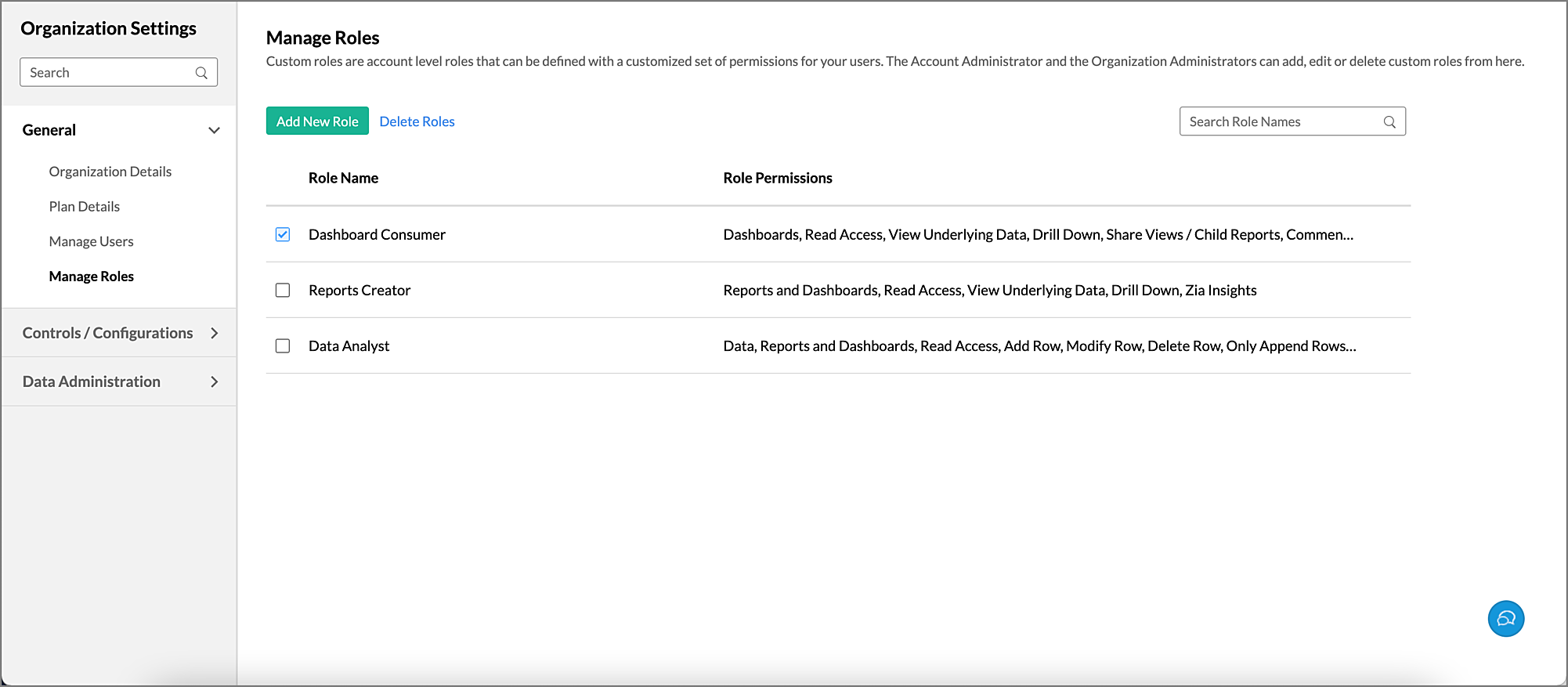Uncheck the Dashboard Consumer role checkbox
The height and width of the screenshot is (687, 1568).
[283, 234]
